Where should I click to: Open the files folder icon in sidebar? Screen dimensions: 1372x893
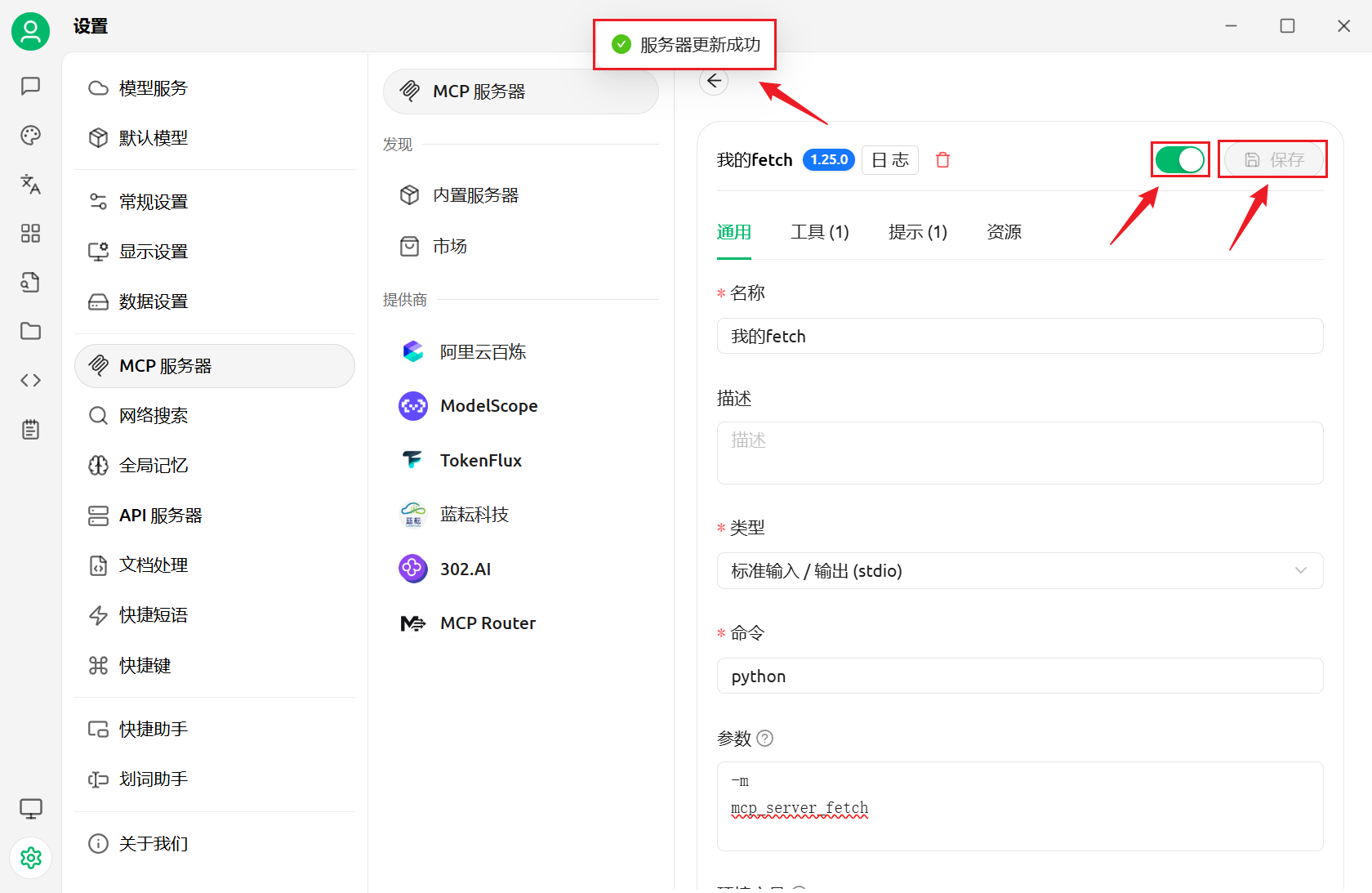point(30,331)
